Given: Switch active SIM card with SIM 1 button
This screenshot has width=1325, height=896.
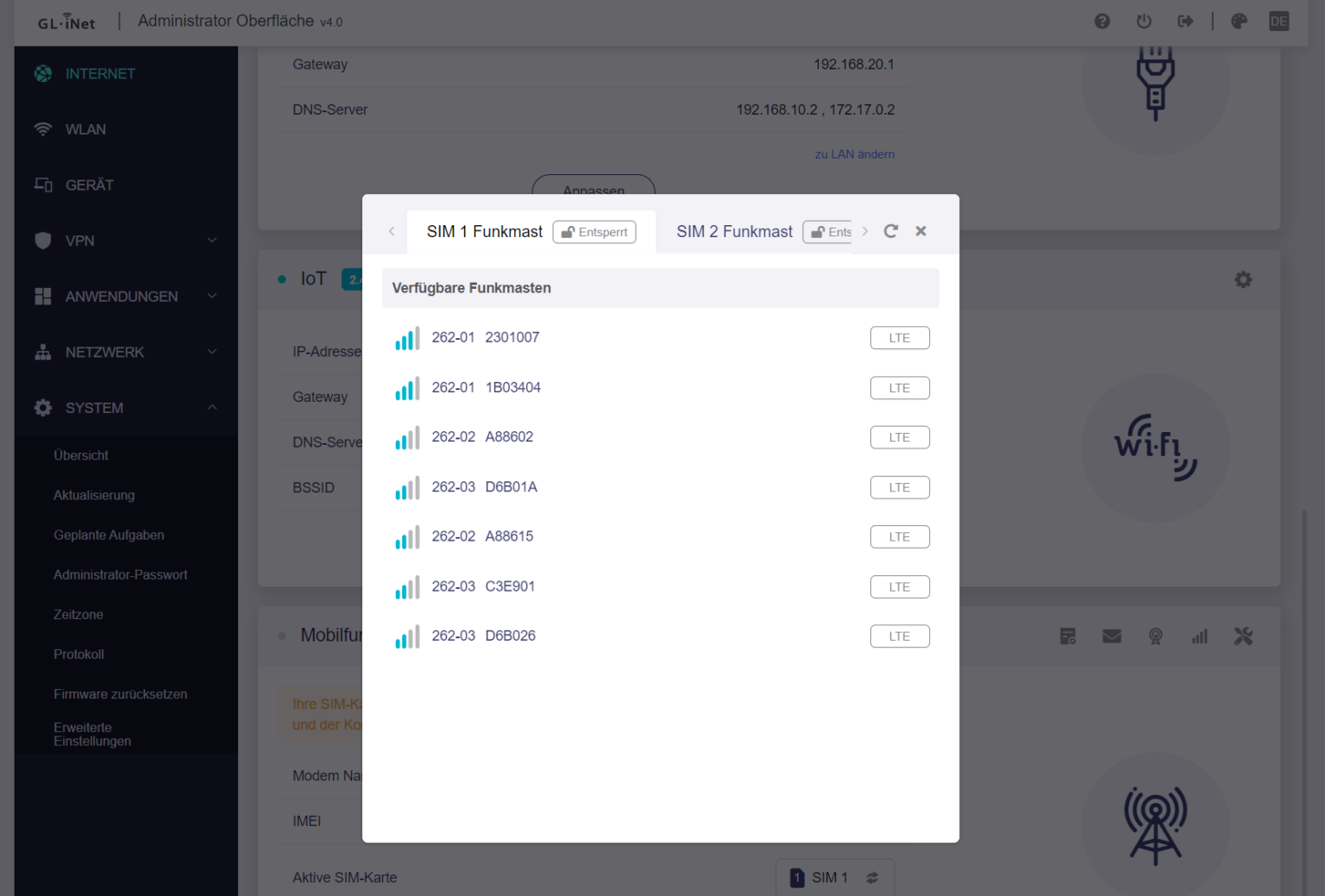Looking at the screenshot, I should pyautogui.click(x=834, y=877).
